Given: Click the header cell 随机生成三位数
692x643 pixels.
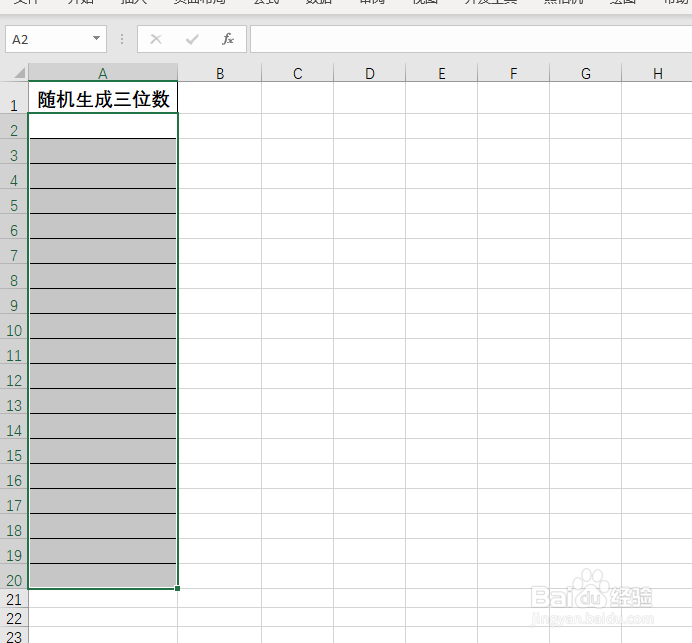Looking at the screenshot, I should 103,98.
